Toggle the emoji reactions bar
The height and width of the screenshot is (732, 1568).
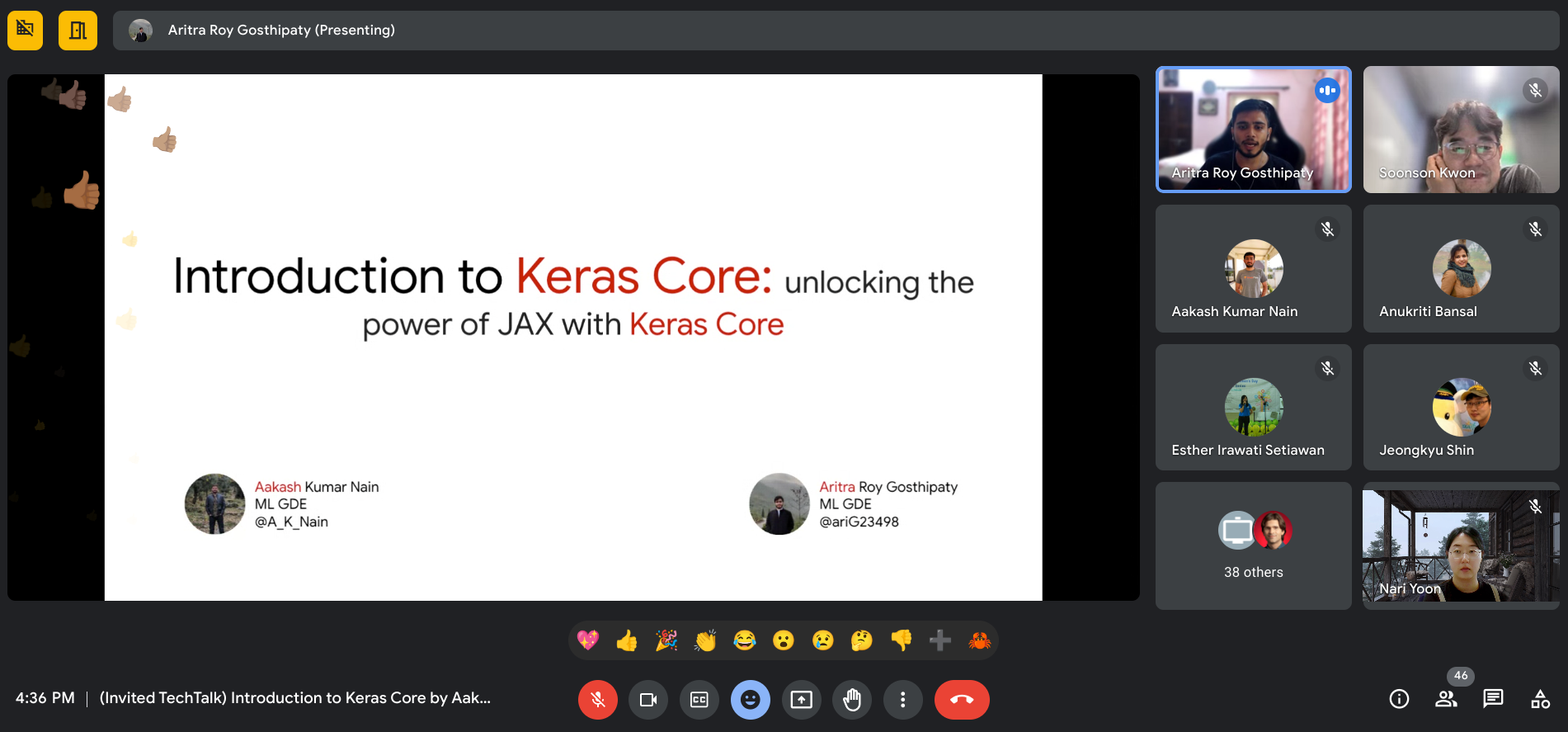pyautogui.click(x=751, y=700)
